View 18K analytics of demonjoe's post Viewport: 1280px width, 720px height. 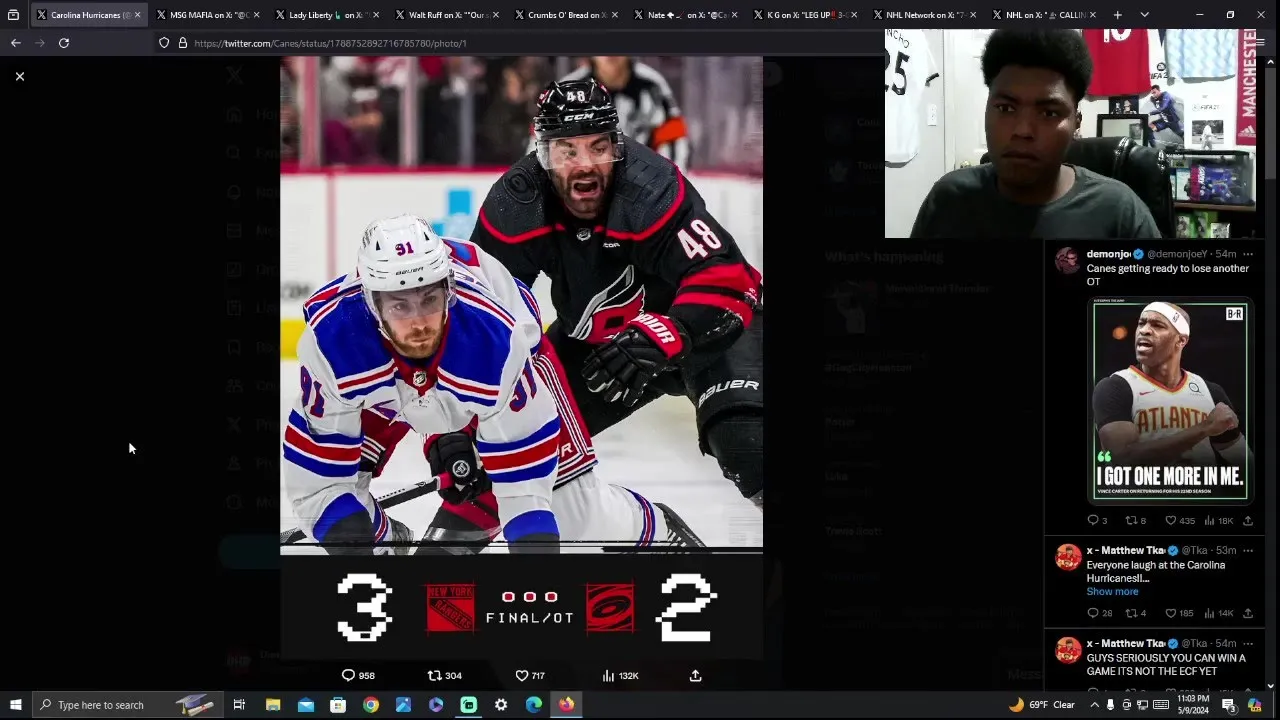(x=1219, y=521)
